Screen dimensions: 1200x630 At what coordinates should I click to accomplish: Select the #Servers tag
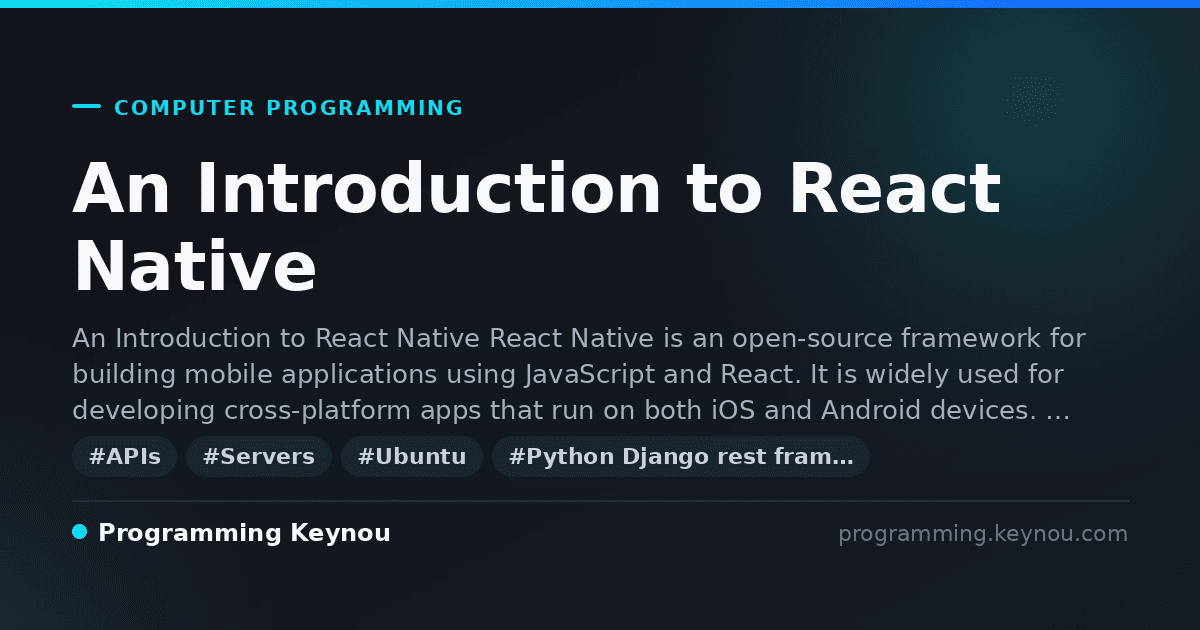pos(259,457)
